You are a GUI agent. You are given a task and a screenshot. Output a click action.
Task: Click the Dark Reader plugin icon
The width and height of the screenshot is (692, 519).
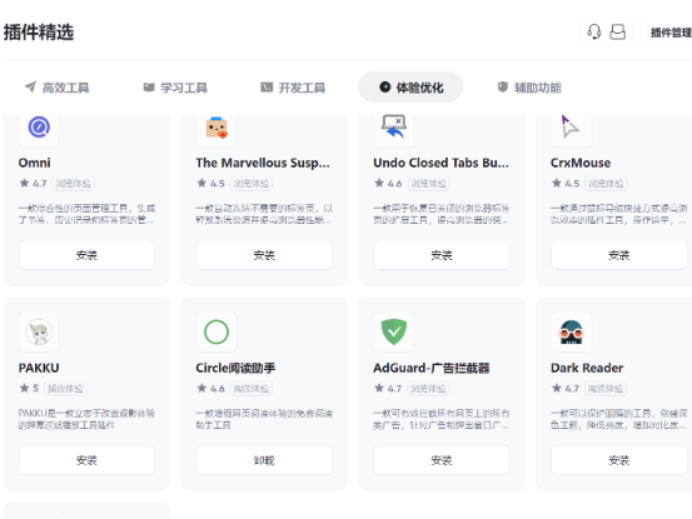pyautogui.click(x=571, y=332)
